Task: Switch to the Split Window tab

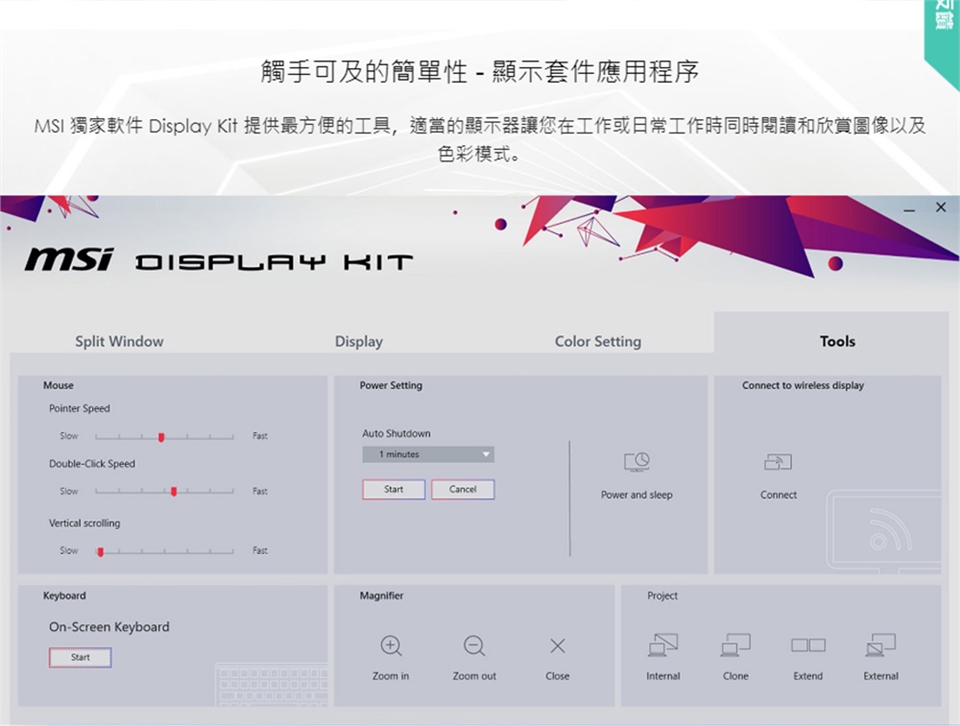Action: click(119, 342)
